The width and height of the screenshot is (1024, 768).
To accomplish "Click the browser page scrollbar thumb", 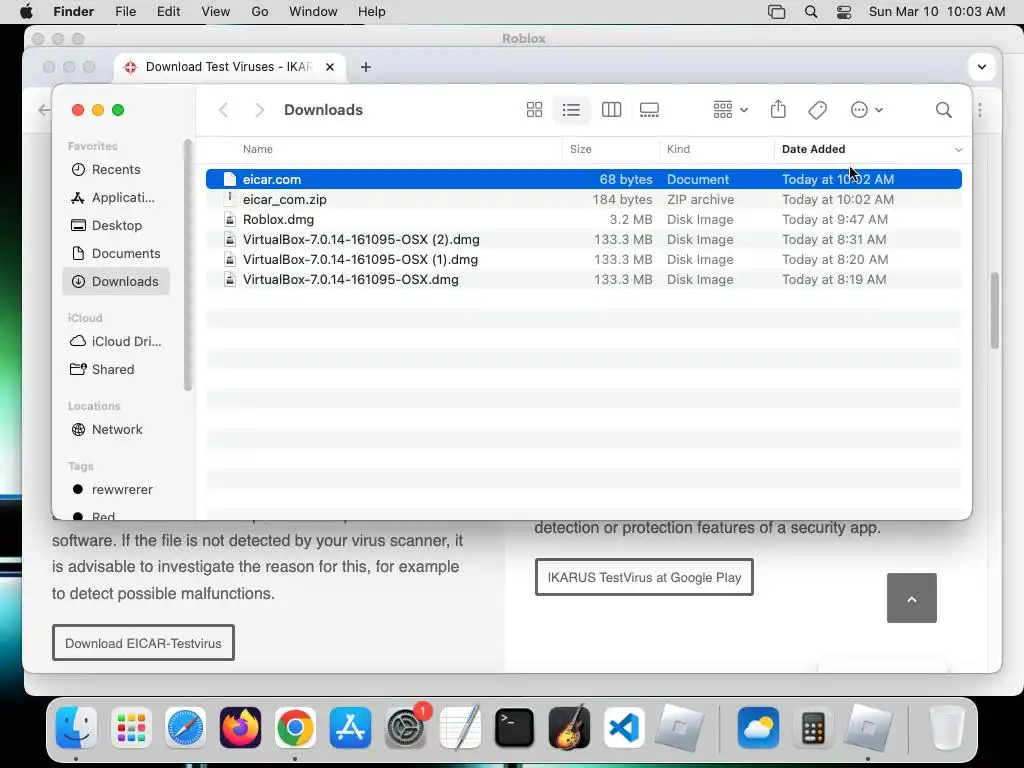I will [995, 310].
